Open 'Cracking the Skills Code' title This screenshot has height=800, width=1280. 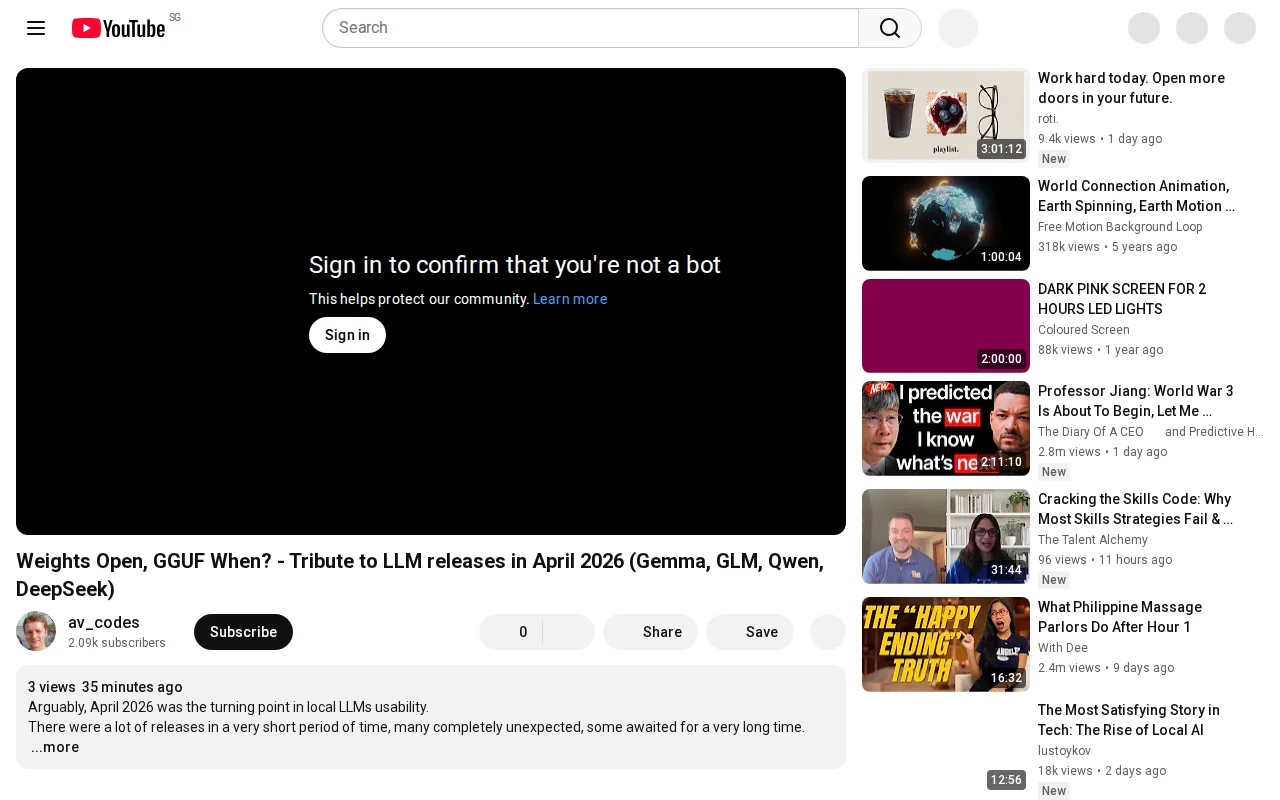[x=1135, y=509]
